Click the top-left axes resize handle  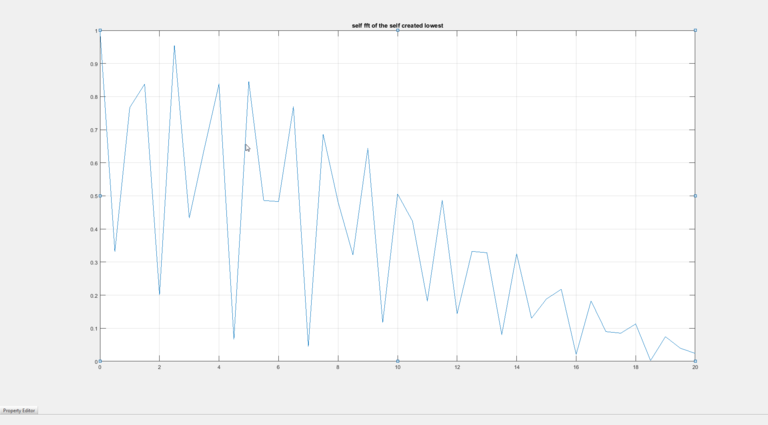(x=100, y=31)
